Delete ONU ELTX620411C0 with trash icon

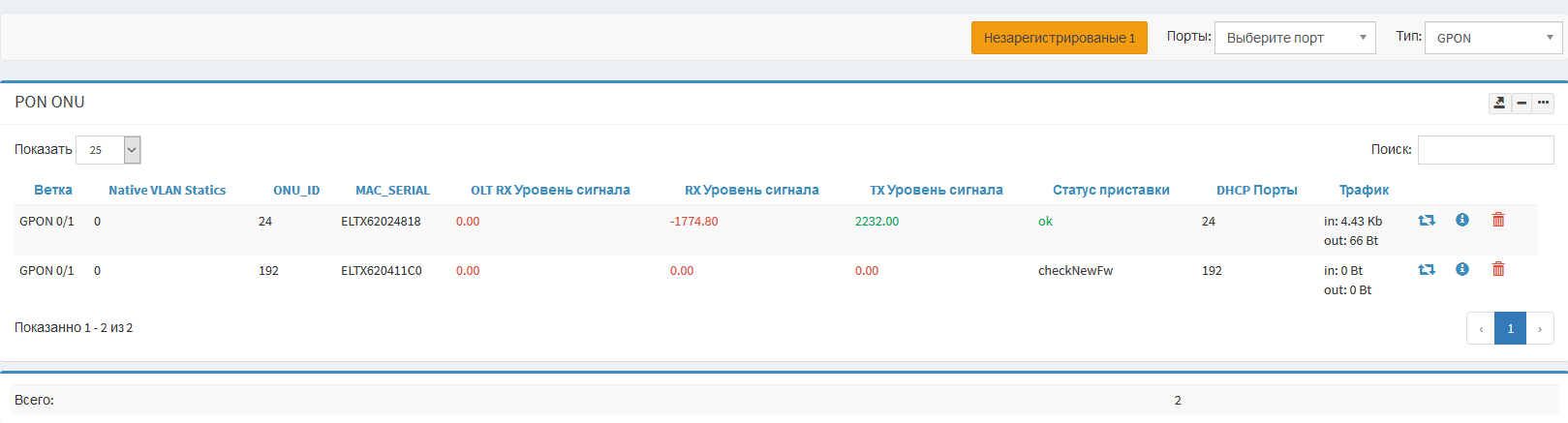pyautogui.click(x=1498, y=269)
